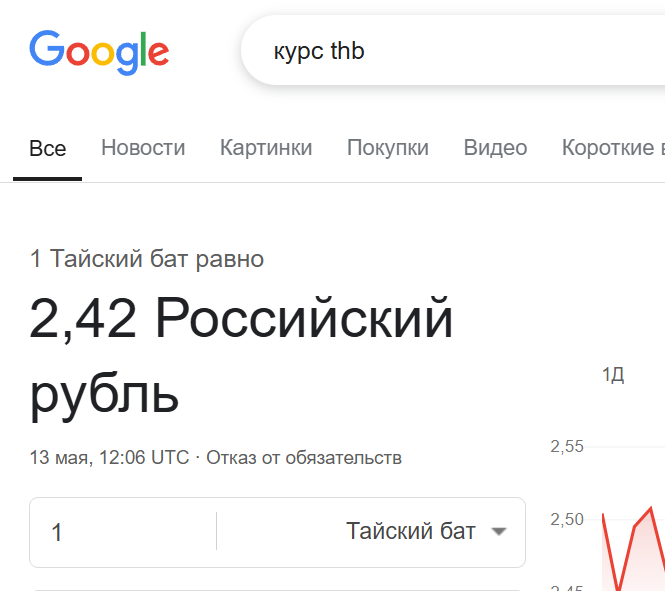The width and height of the screenshot is (665, 591).
Task: Click the 1 Тайский бат равно caption
Action: pos(147,259)
